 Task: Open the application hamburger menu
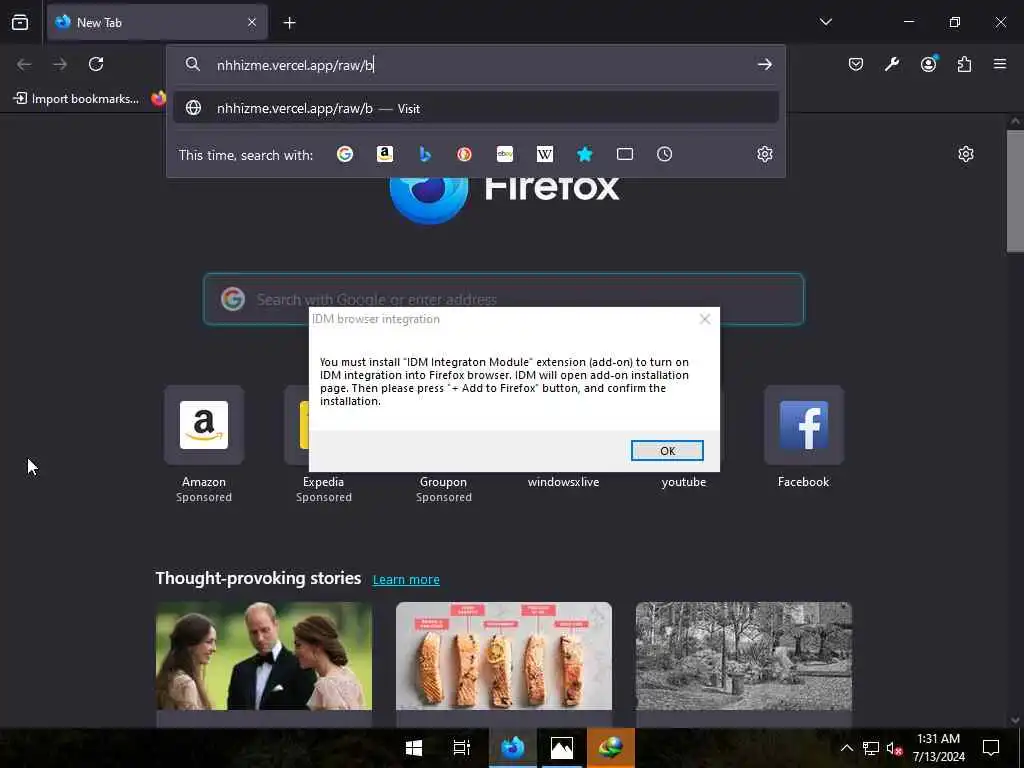1000,64
